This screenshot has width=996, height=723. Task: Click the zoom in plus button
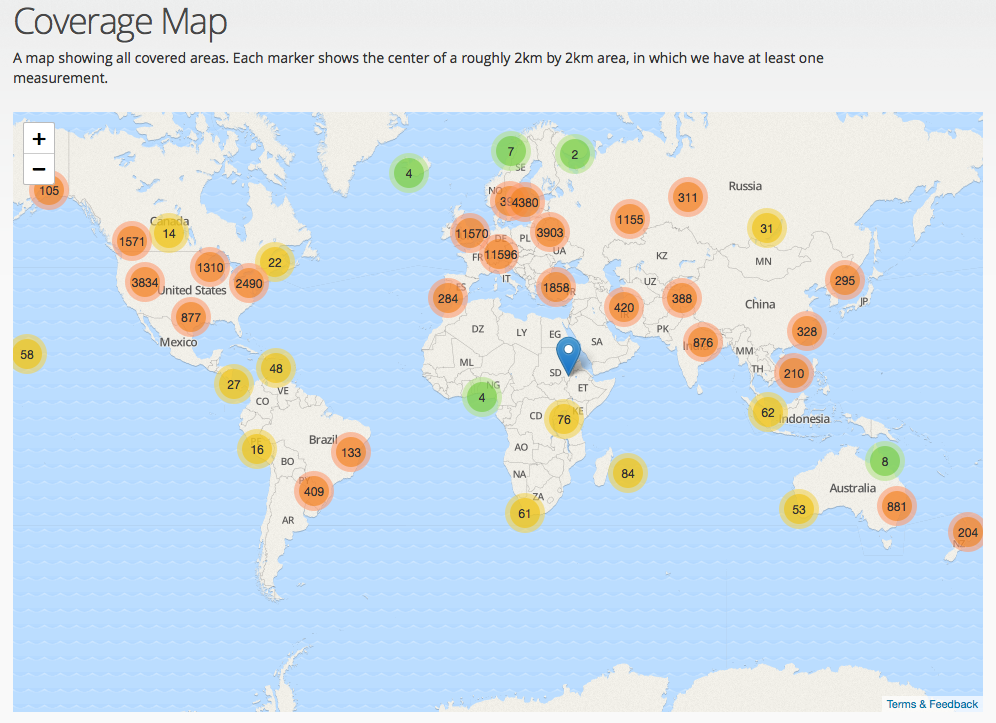[x=39, y=139]
